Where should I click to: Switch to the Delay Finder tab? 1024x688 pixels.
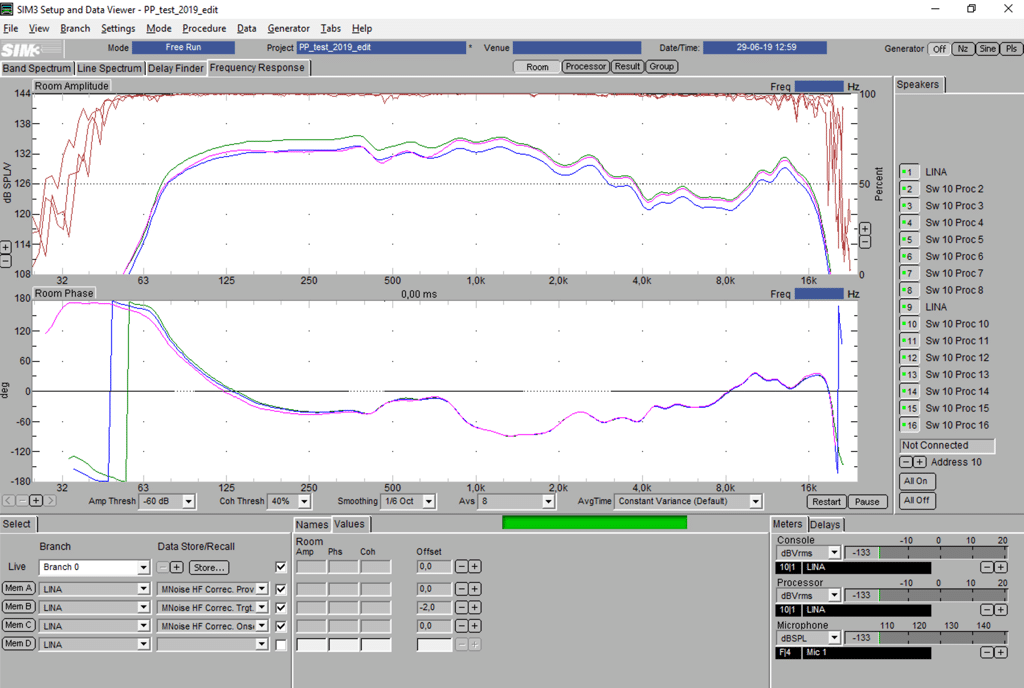click(x=176, y=68)
